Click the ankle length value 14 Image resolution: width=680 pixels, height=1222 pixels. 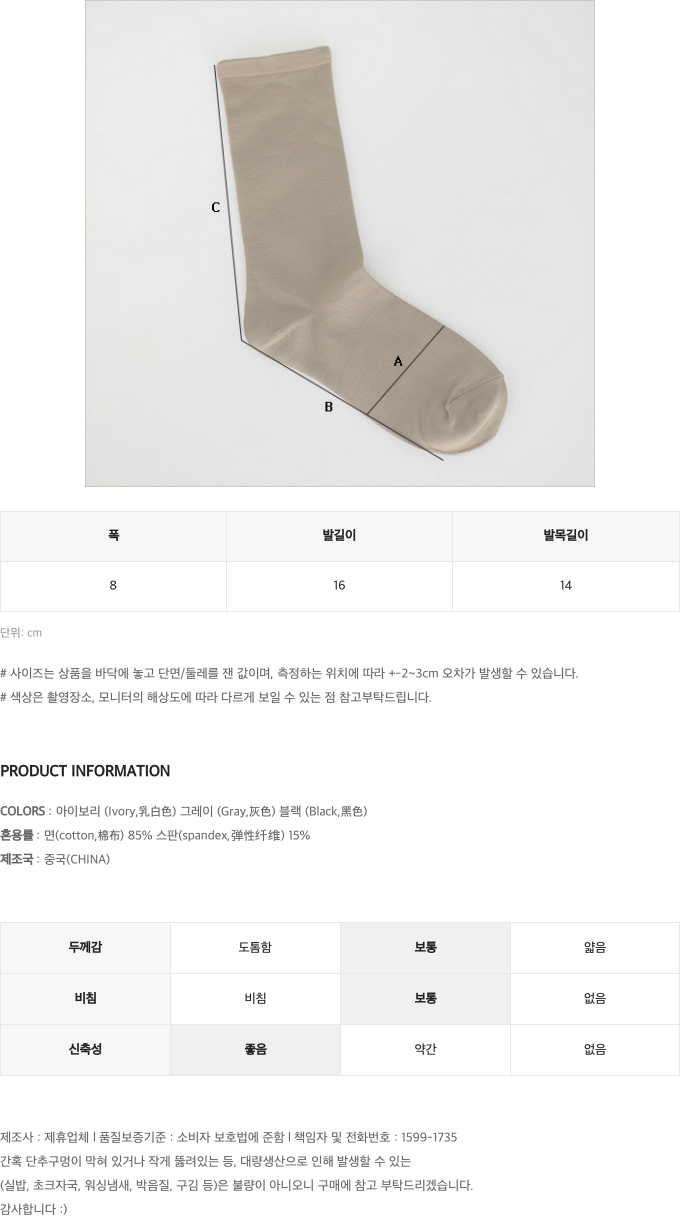point(566,586)
